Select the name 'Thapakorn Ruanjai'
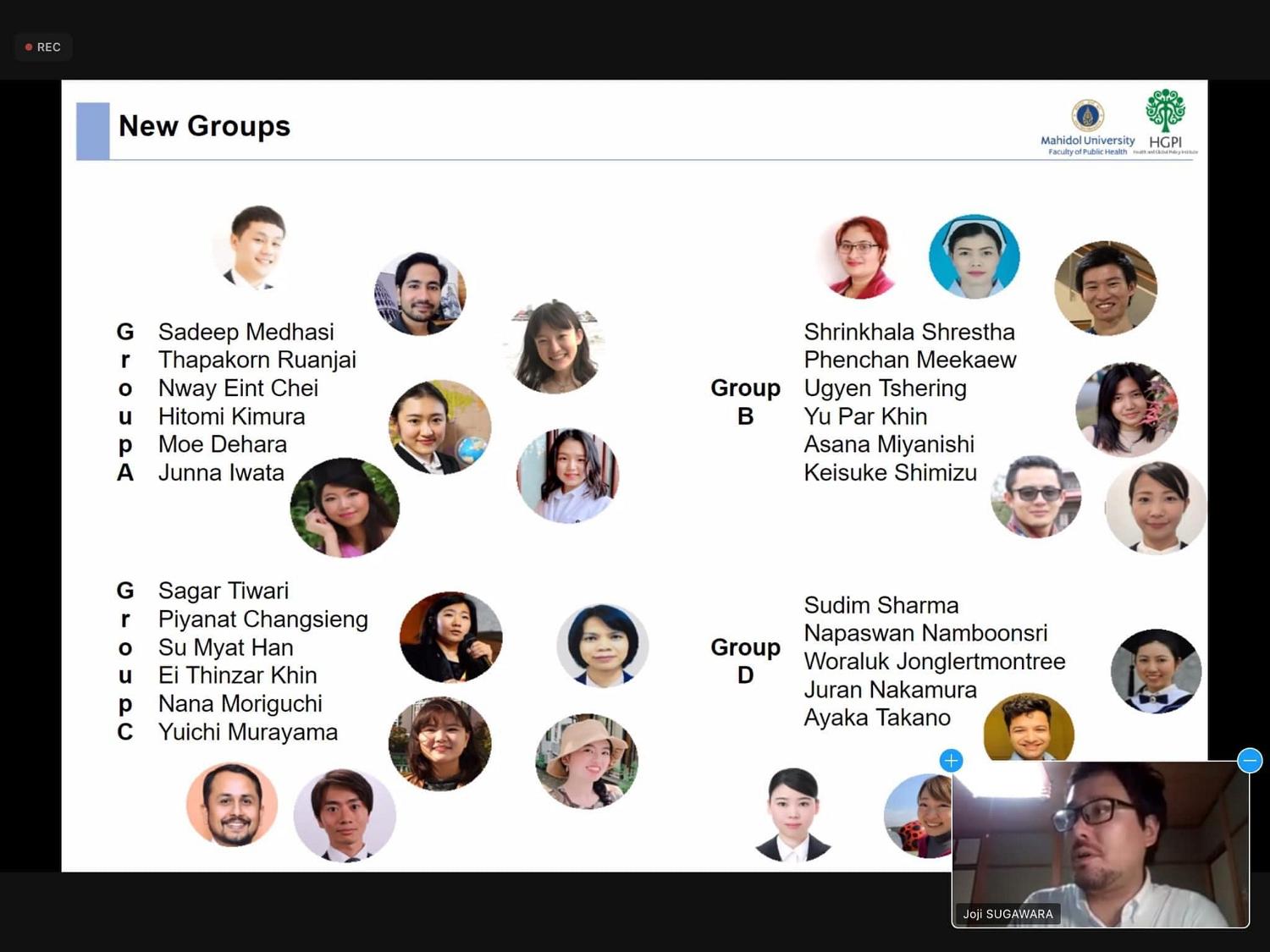1270x952 pixels. (x=257, y=360)
